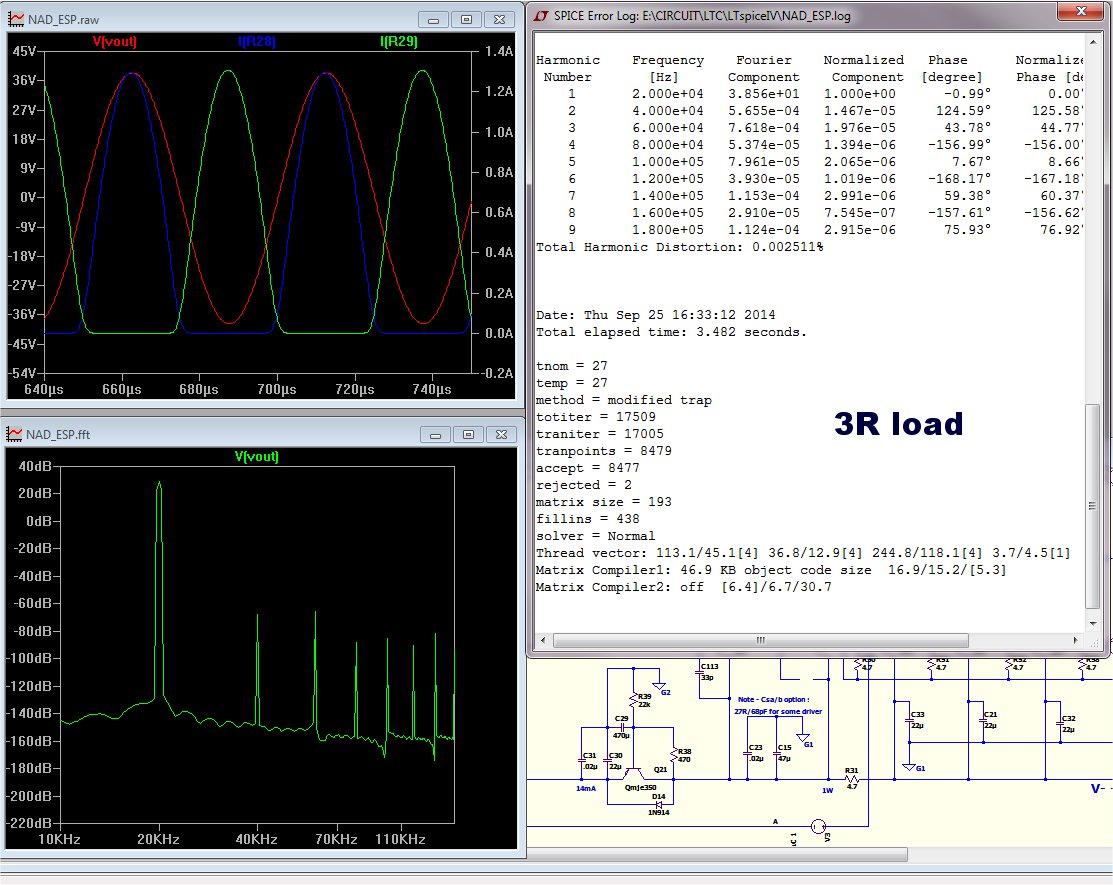
Task: Close the SPICE Error Log window
Action: coord(1081,11)
